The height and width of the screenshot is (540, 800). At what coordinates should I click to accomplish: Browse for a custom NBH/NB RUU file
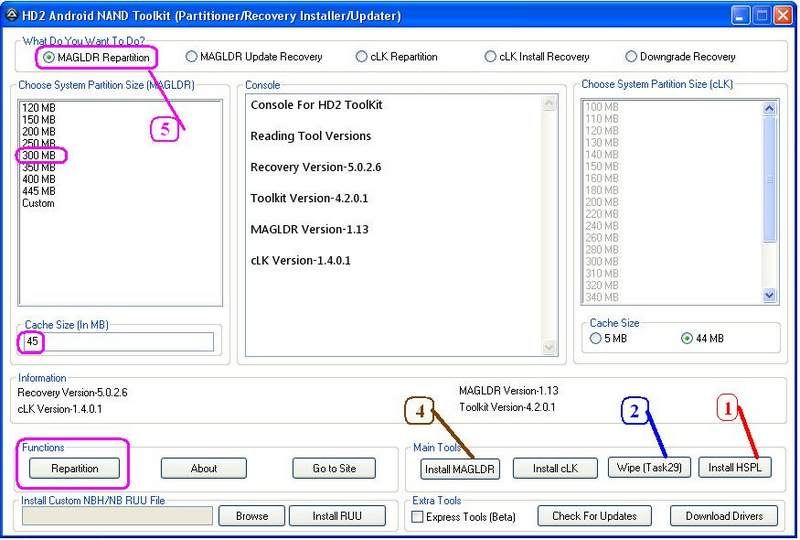[x=252, y=516]
